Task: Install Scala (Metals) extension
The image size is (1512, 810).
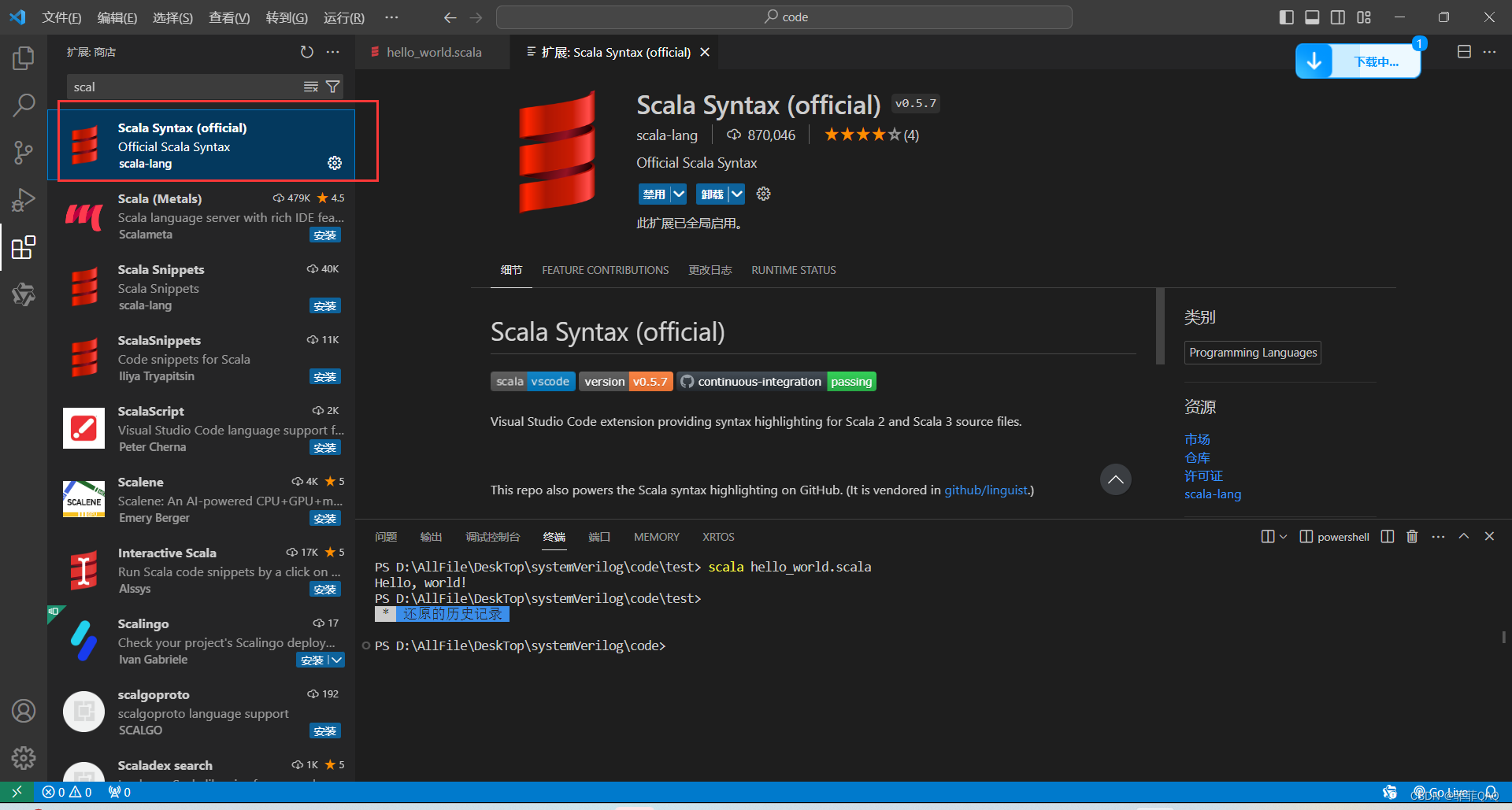Action: [x=324, y=235]
